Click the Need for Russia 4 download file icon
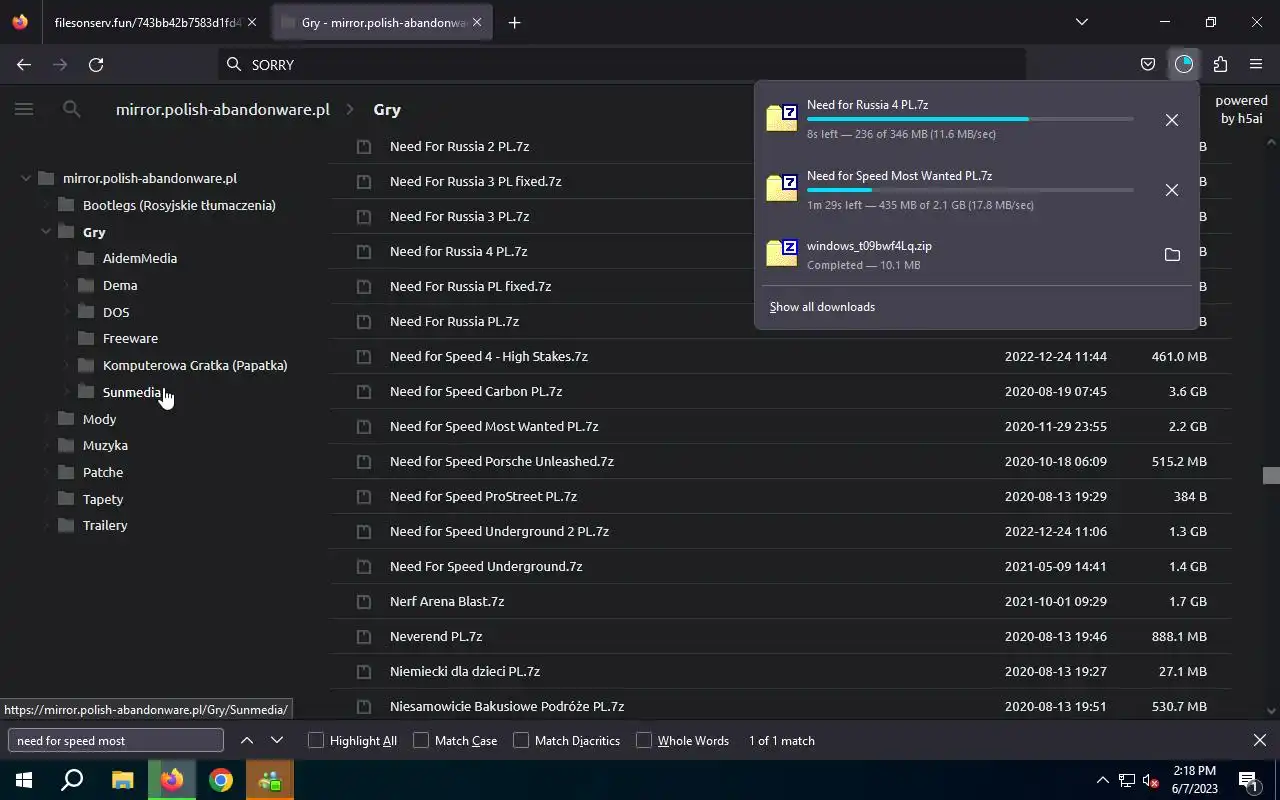 (x=782, y=116)
